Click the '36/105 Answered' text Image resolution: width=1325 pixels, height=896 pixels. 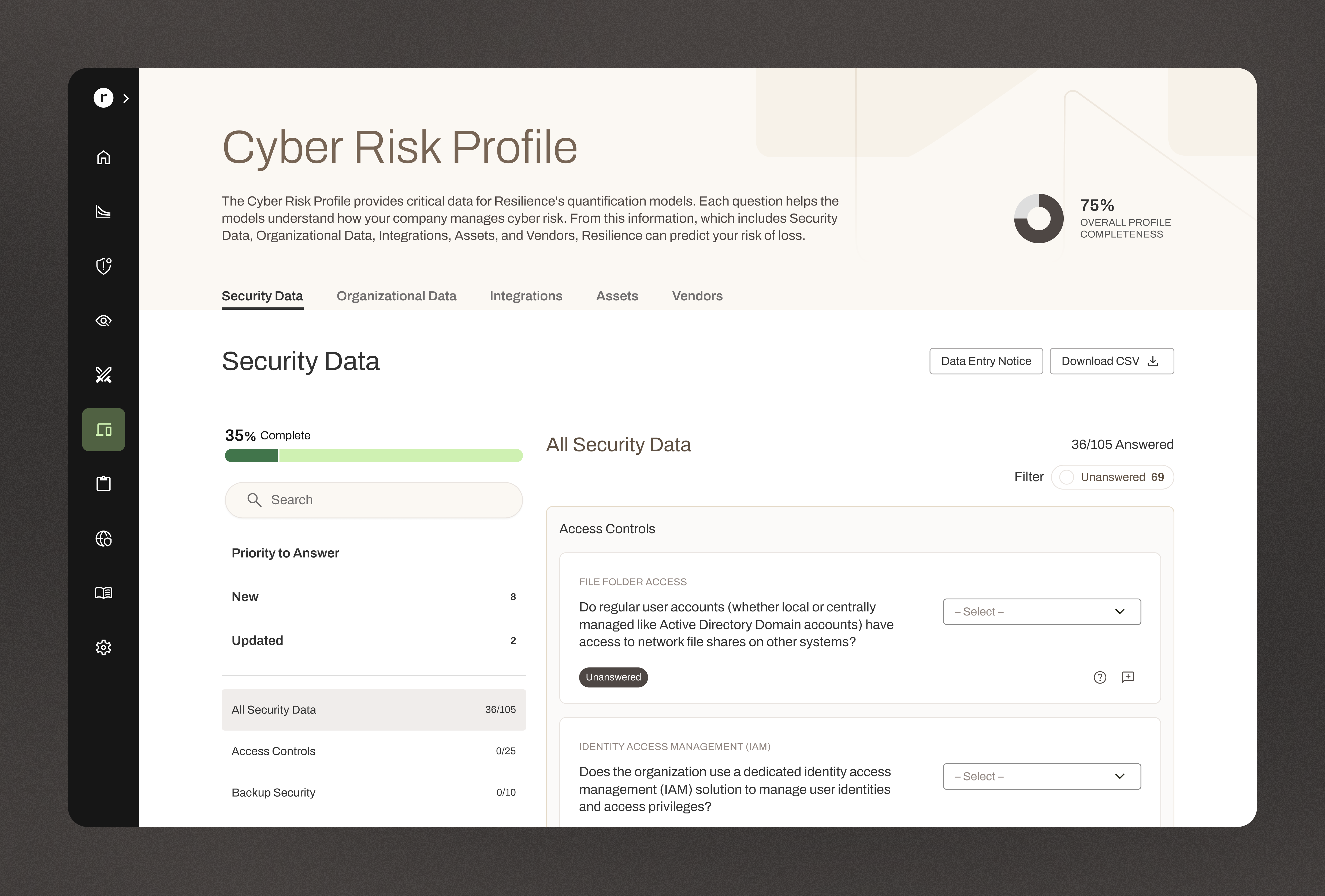[x=1122, y=445]
